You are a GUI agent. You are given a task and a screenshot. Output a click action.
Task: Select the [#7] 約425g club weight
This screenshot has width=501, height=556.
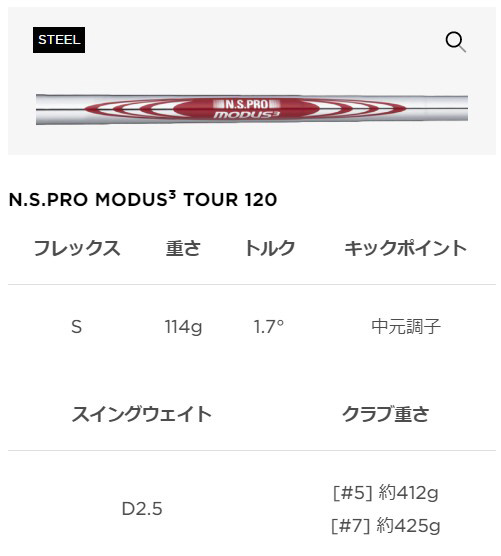tap(386, 525)
